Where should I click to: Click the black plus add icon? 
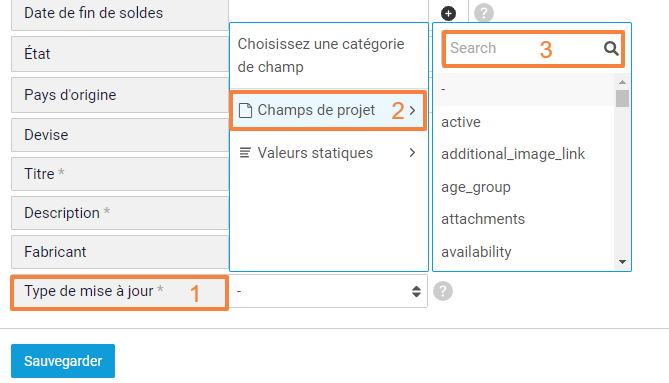448,13
